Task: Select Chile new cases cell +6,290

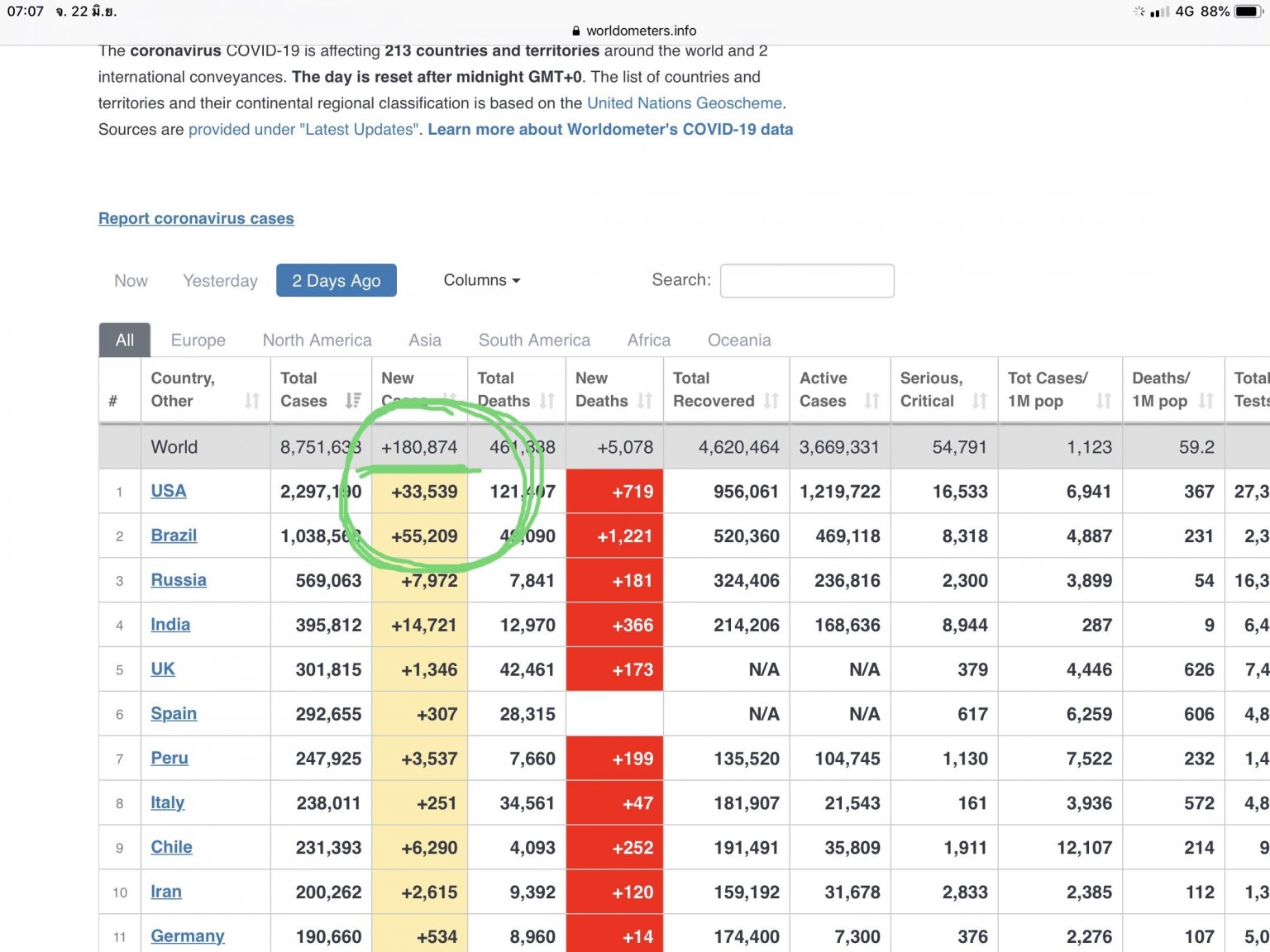Action: 420,848
